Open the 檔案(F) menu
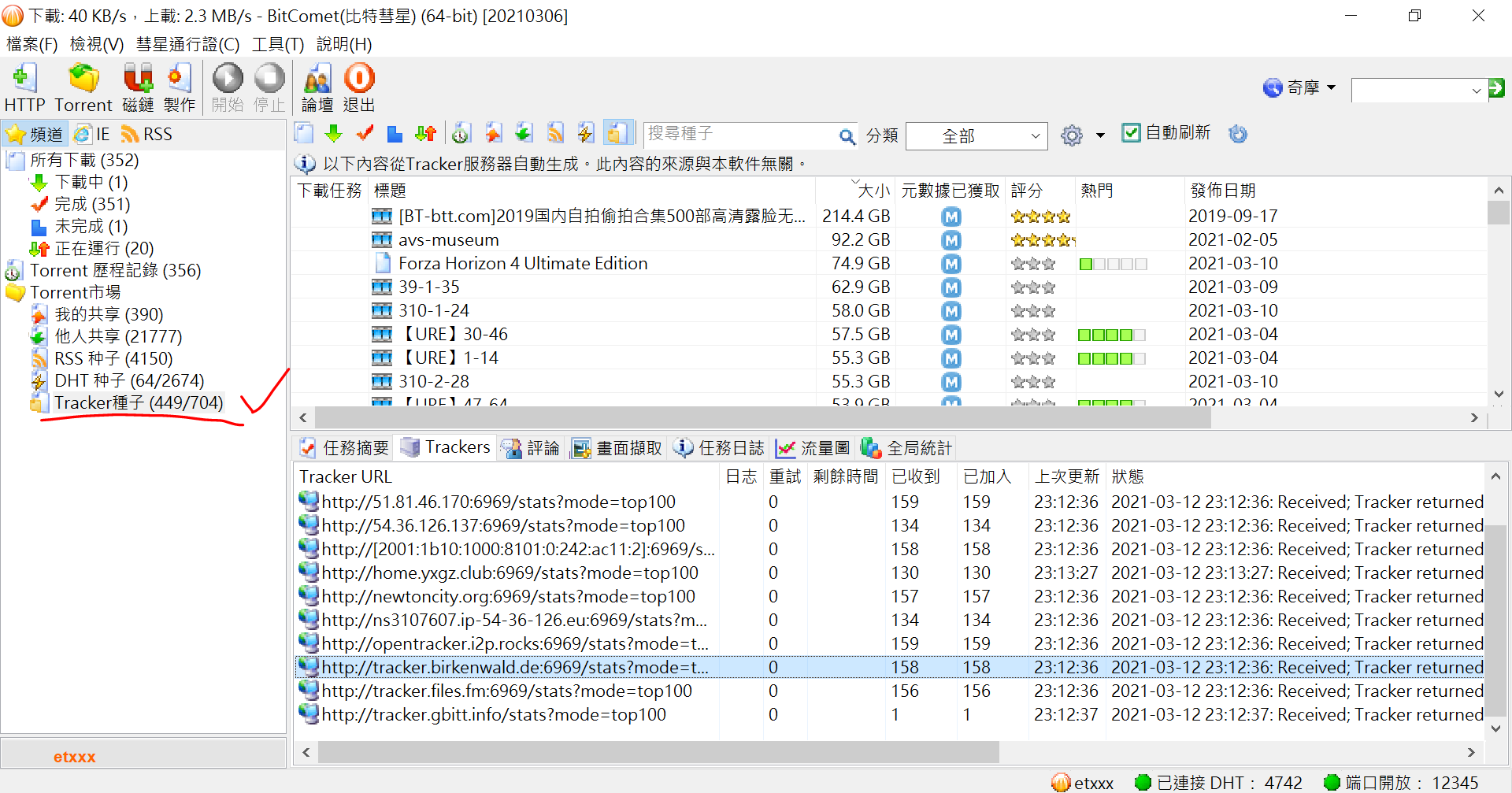 pos(31,44)
